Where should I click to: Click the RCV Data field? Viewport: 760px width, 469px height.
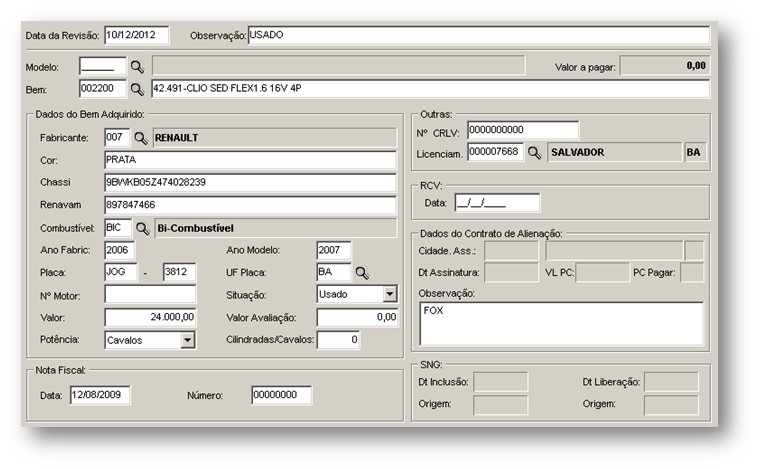click(x=497, y=203)
